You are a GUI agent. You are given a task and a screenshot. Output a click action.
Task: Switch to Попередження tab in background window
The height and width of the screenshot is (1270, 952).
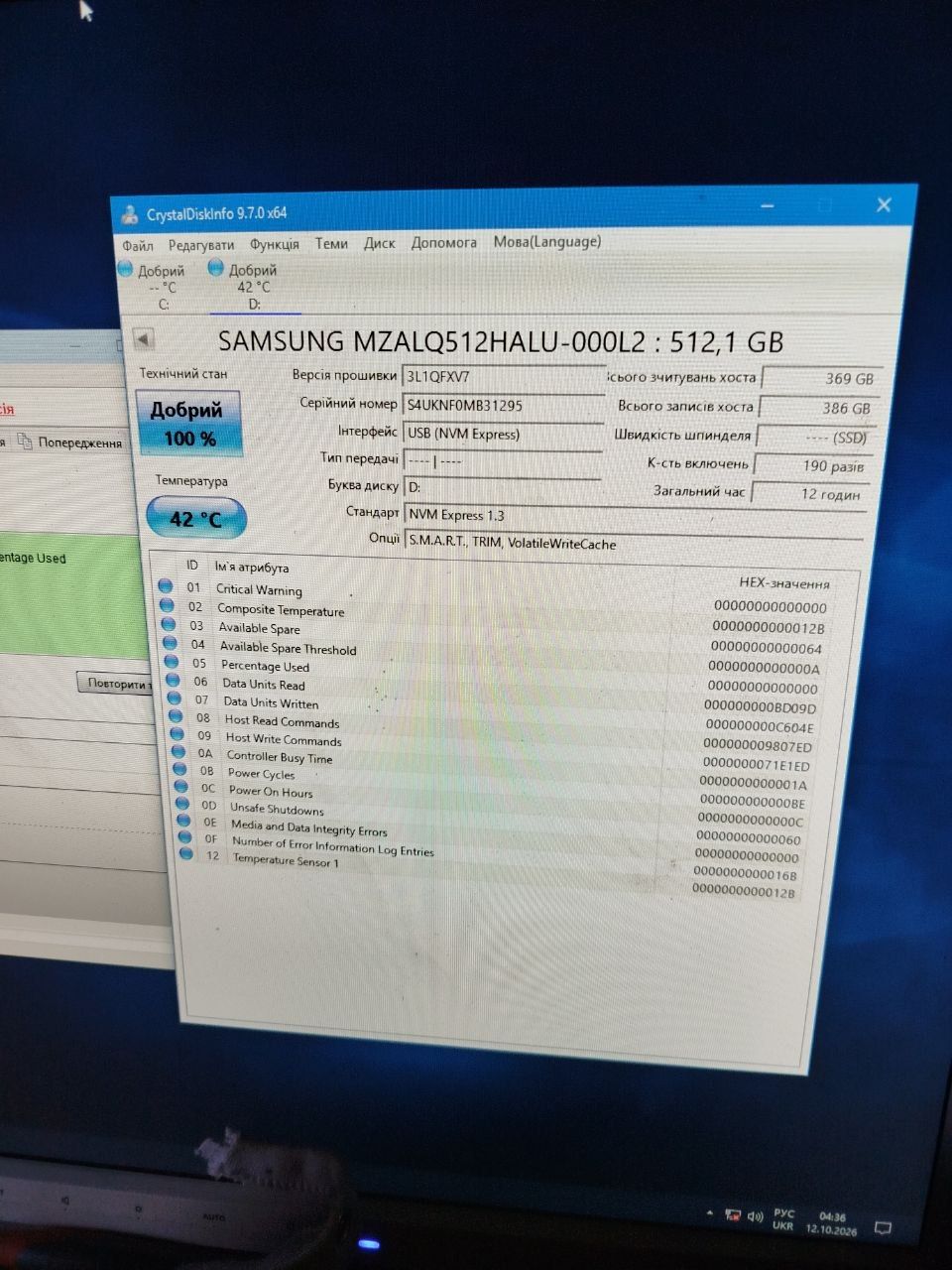(x=79, y=443)
